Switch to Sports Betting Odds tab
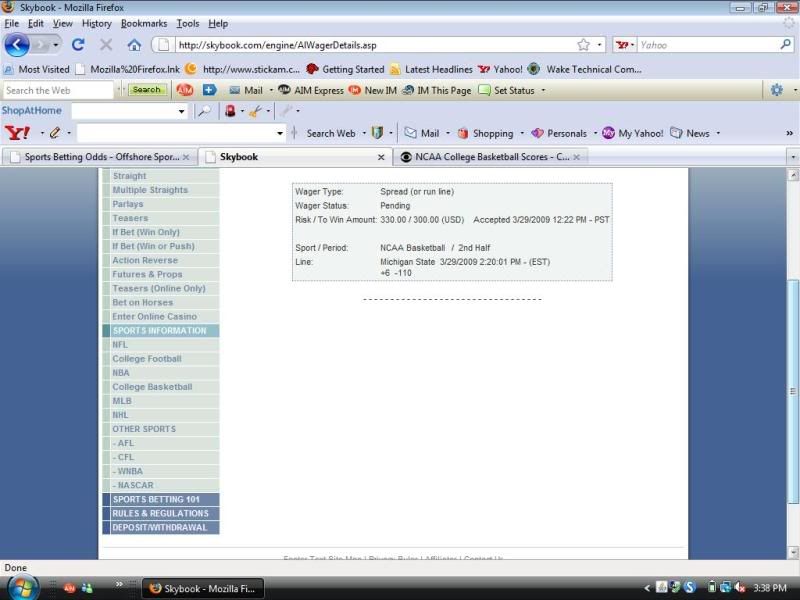This screenshot has height=600, width=800. 98,157
